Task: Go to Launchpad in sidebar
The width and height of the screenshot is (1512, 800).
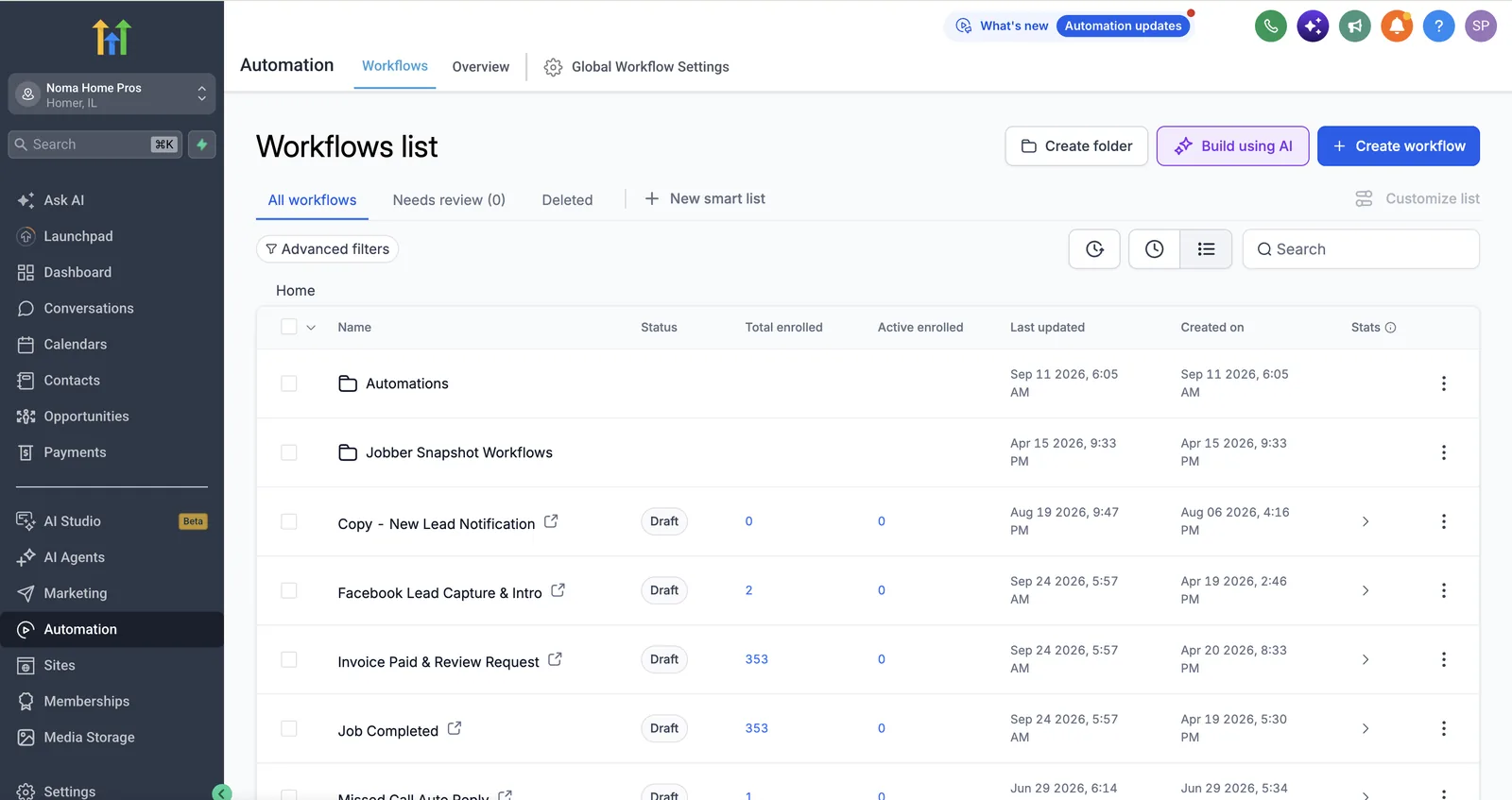Action: coord(77,236)
